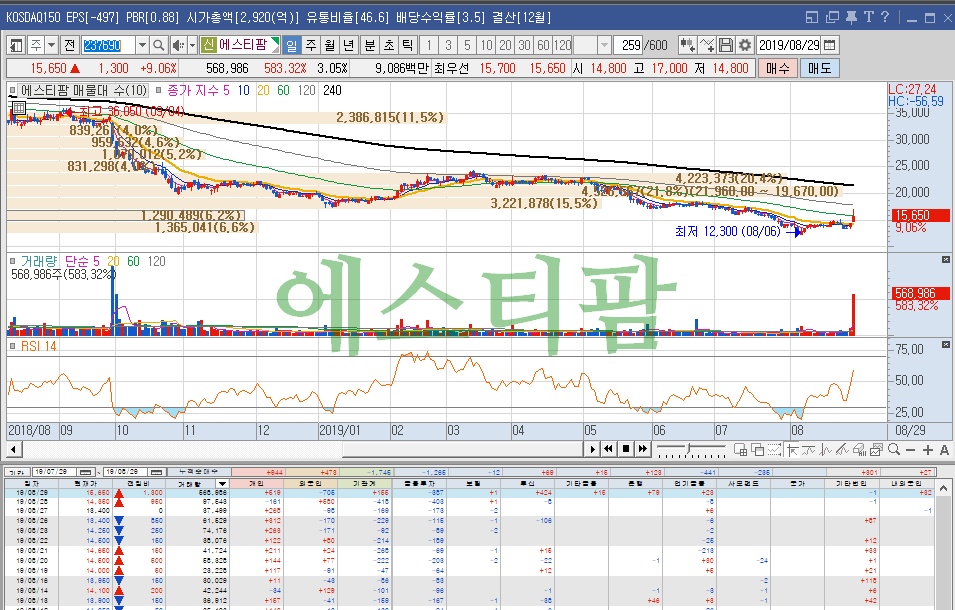The image size is (955, 610).
Task: Click the crosshair cursor tool icon
Action: tap(792, 450)
